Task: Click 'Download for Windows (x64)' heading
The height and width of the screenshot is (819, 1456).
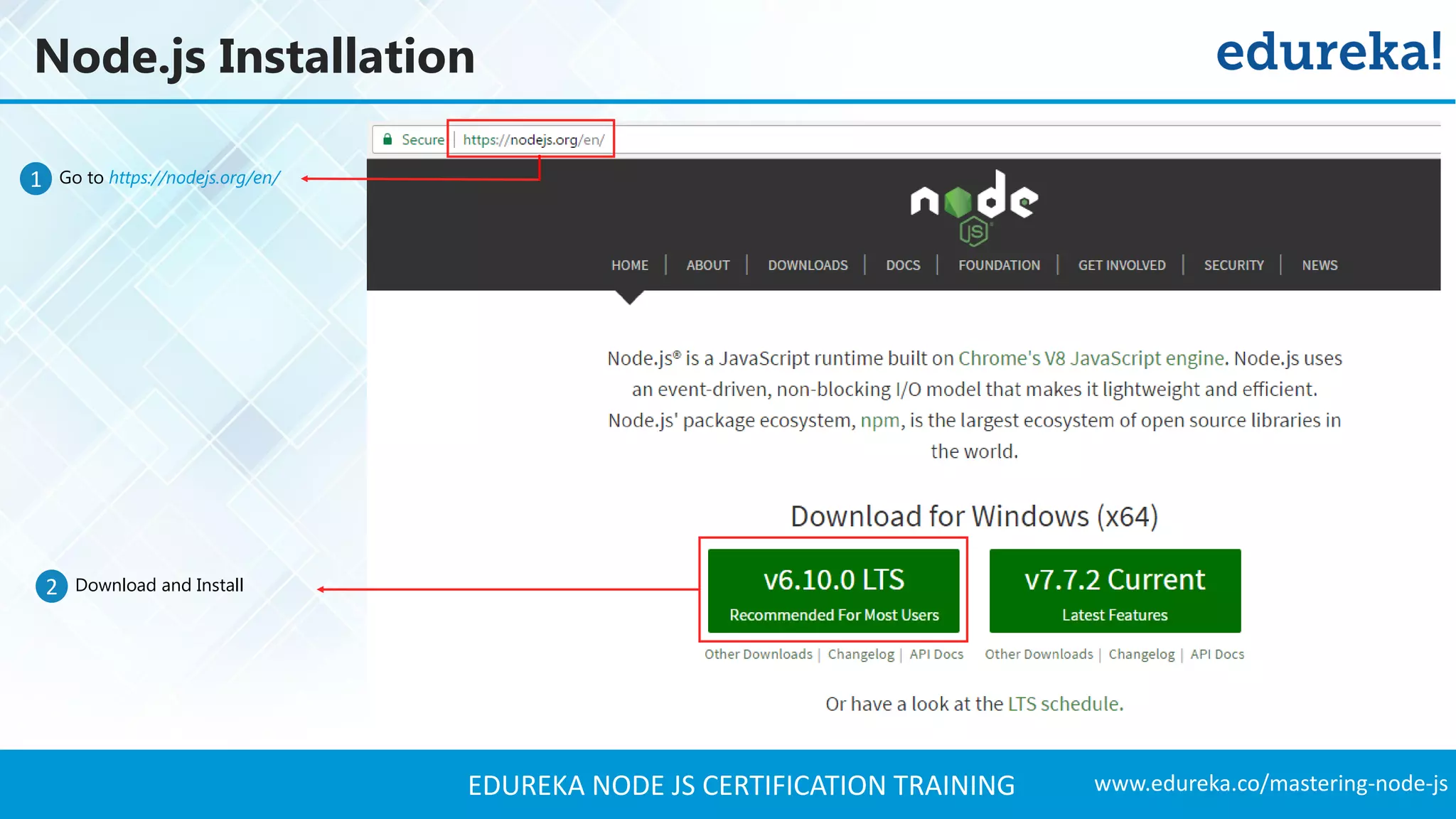Action: click(x=975, y=516)
